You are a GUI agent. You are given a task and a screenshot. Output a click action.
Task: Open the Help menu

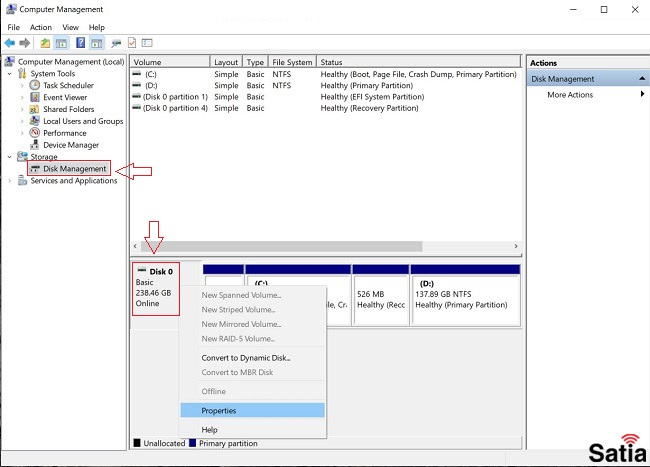click(x=97, y=27)
